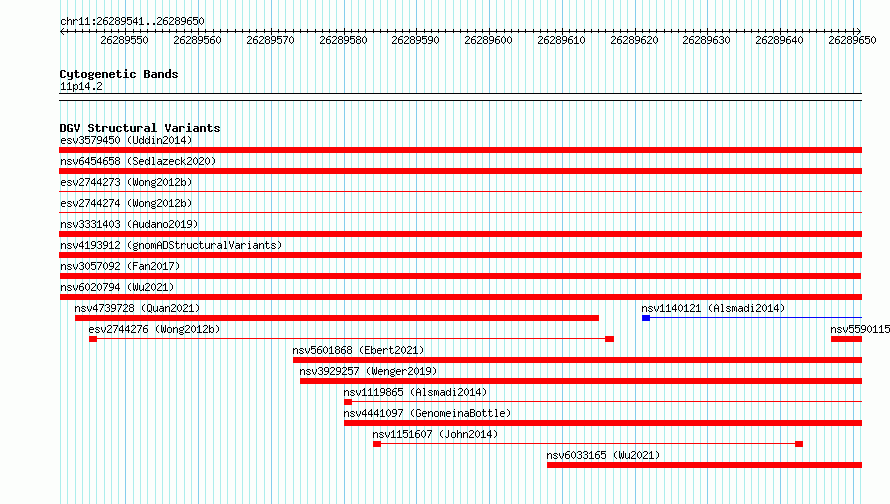Click ruler position 26289590

415,40
